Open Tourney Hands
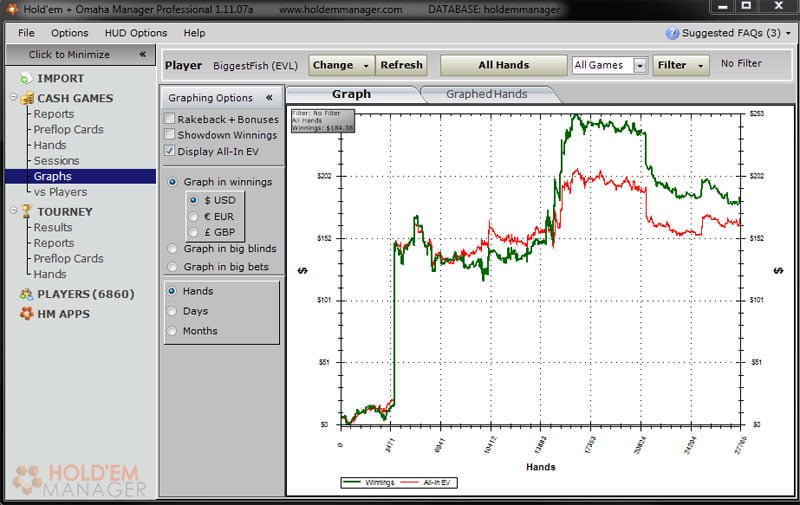The image size is (800, 505). point(49,274)
